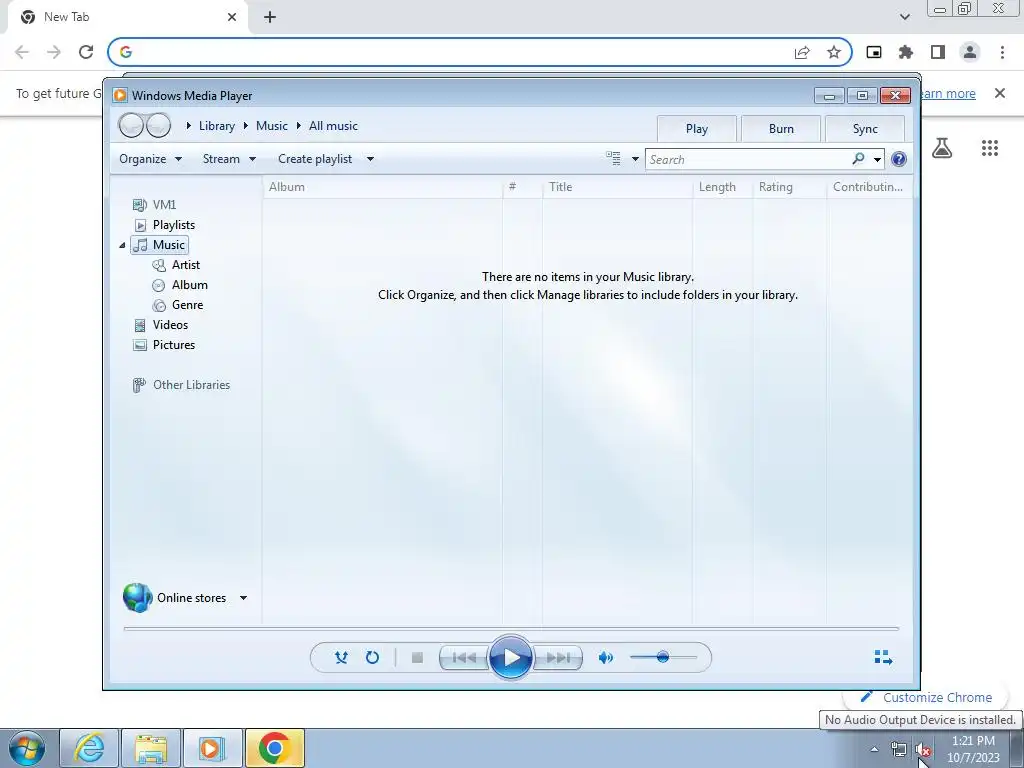The image size is (1024, 768).
Task: Click All music in the breadcrumb
Action: 333,126
